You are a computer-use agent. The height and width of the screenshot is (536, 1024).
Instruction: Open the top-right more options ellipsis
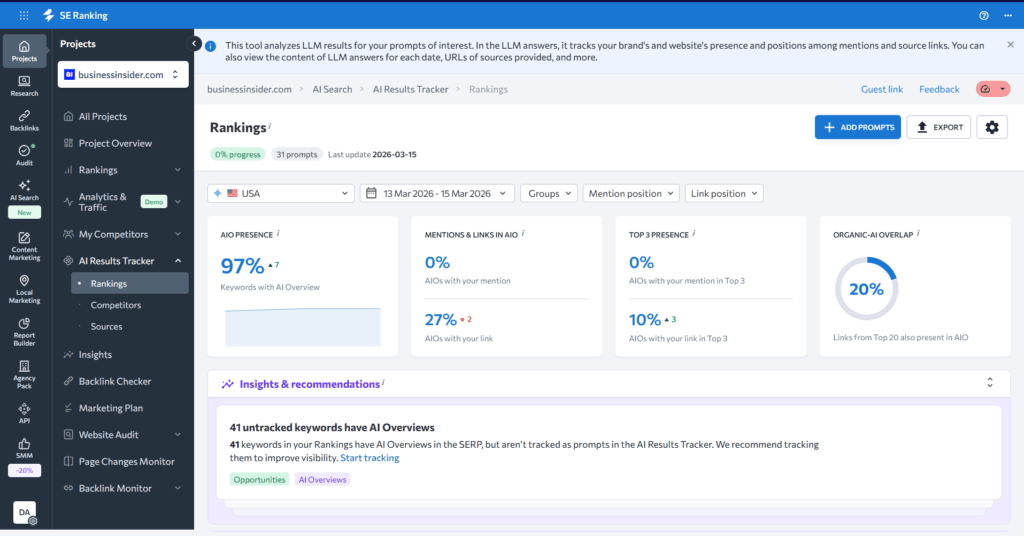(1008, 15)
